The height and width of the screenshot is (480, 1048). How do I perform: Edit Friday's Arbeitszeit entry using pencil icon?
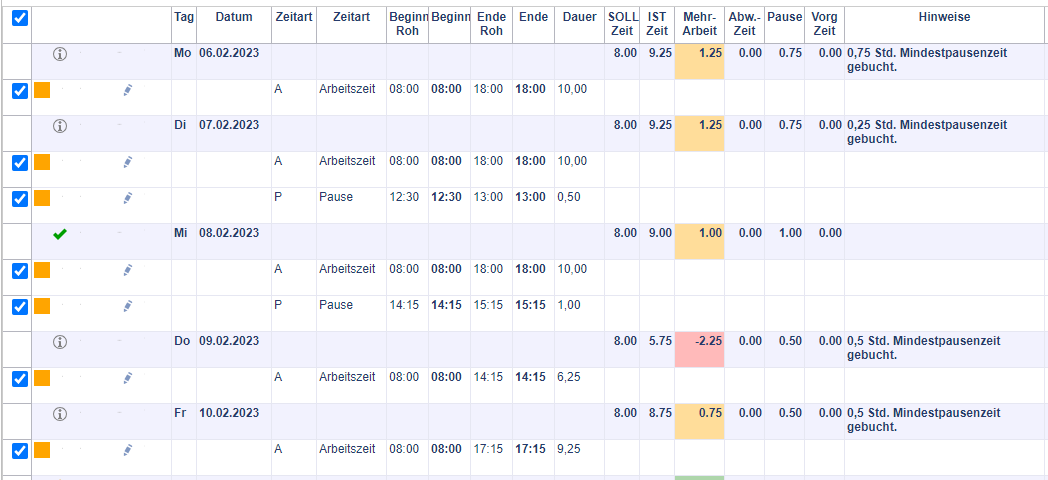[127, 450]
